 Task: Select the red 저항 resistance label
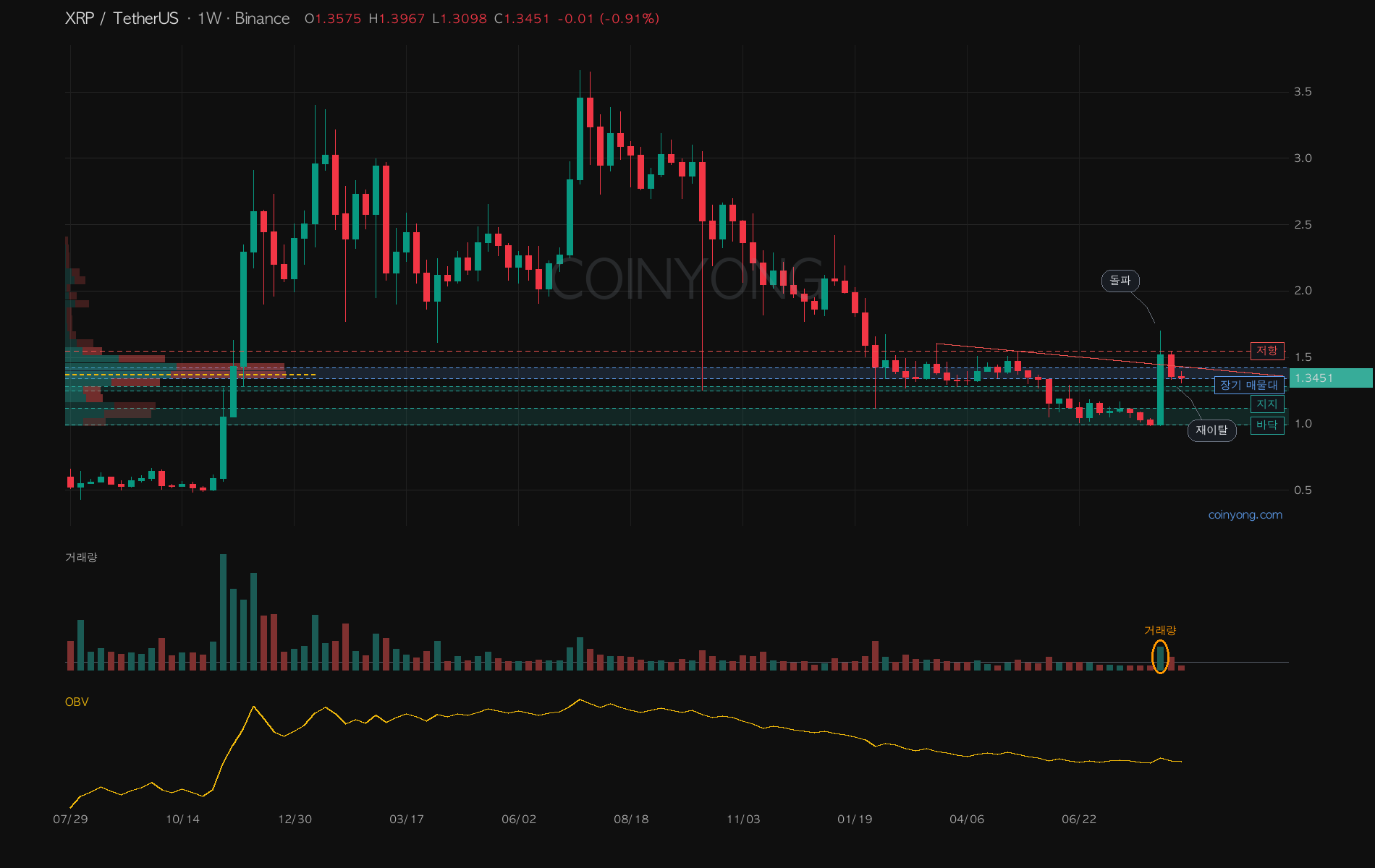[x=1267, y=351]
